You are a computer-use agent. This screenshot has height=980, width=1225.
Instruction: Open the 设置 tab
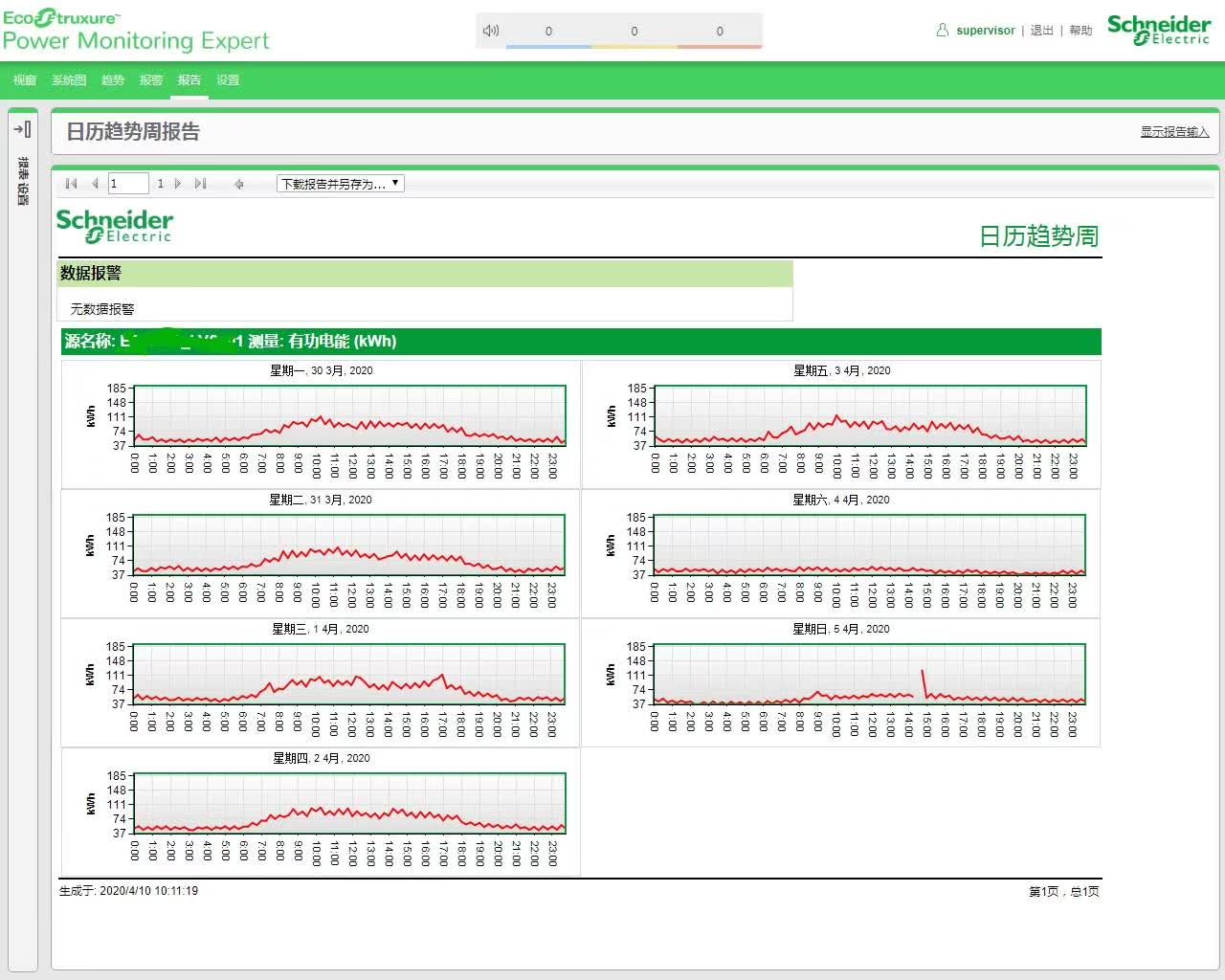228,80
